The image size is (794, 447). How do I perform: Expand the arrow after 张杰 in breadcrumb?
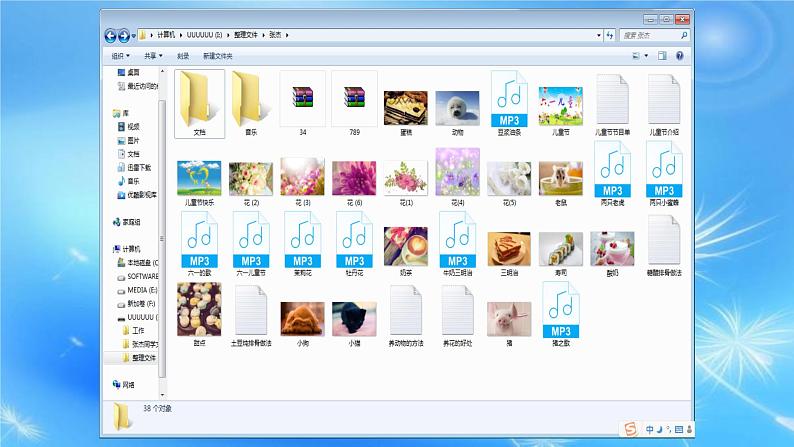287,35
